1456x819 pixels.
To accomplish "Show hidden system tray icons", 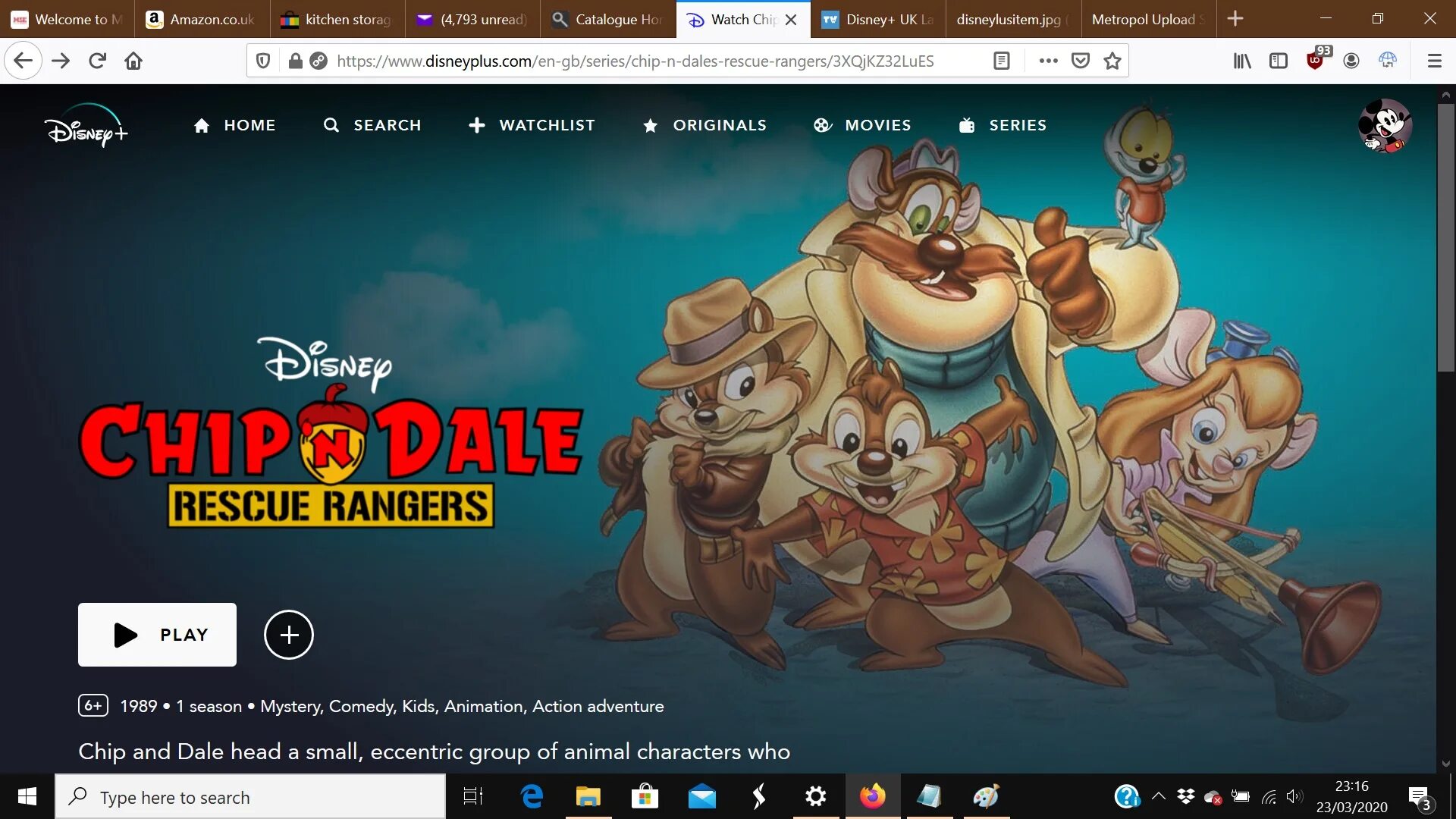I will [1158, 796].
